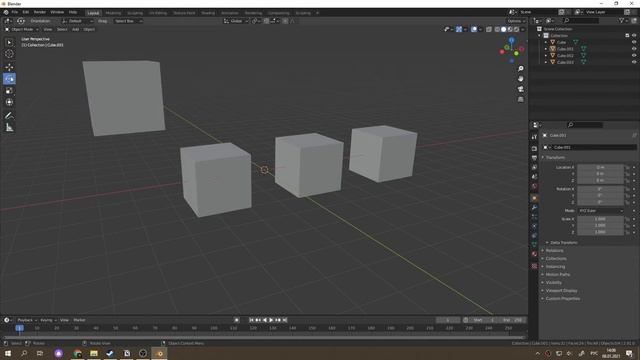Open the Tool properties tab icon
Screen dimensions: 640x360
click(534, 137)
